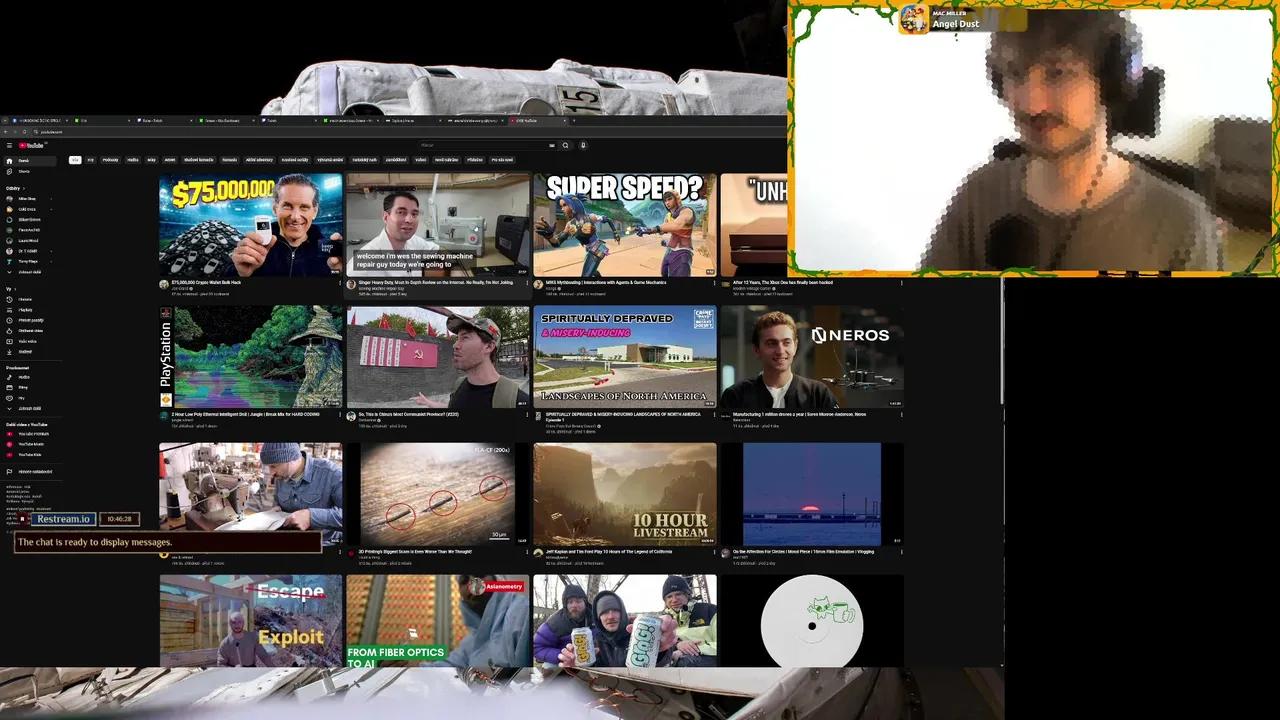
Task: Expand Explore section with Zobrazit další
Action: (28, 408)
